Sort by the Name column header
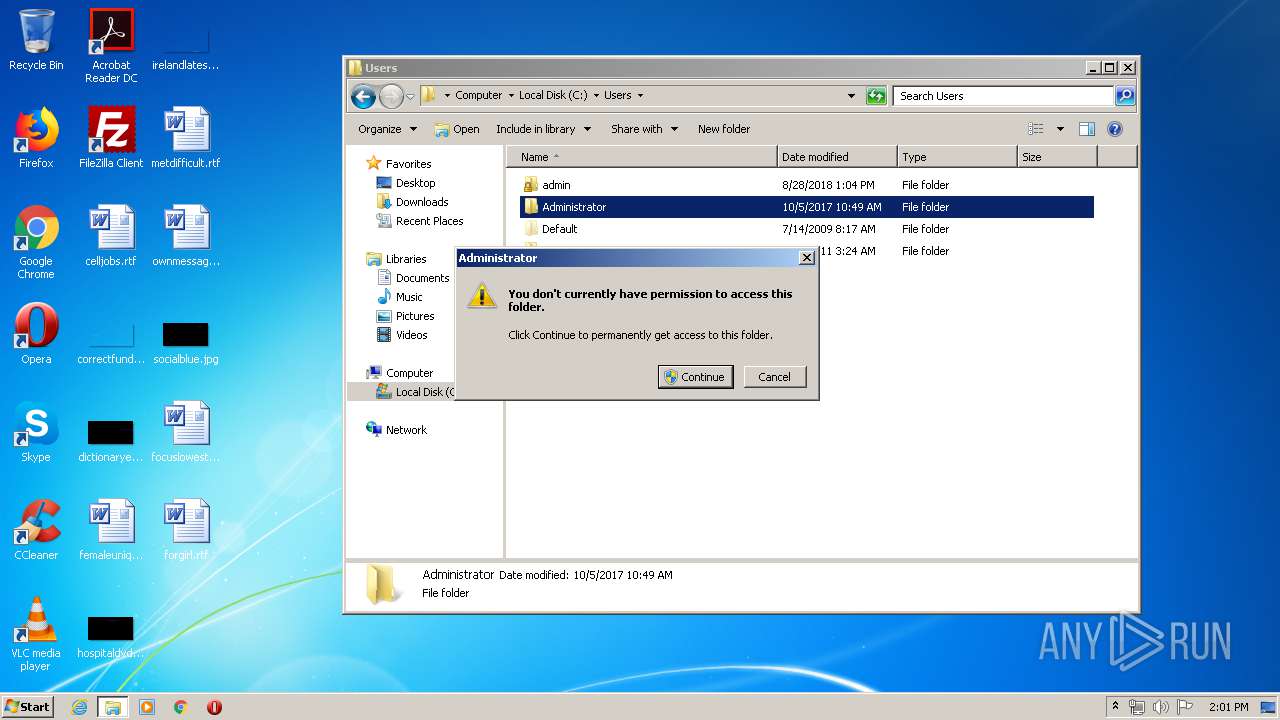 click(x=642, y=157)
